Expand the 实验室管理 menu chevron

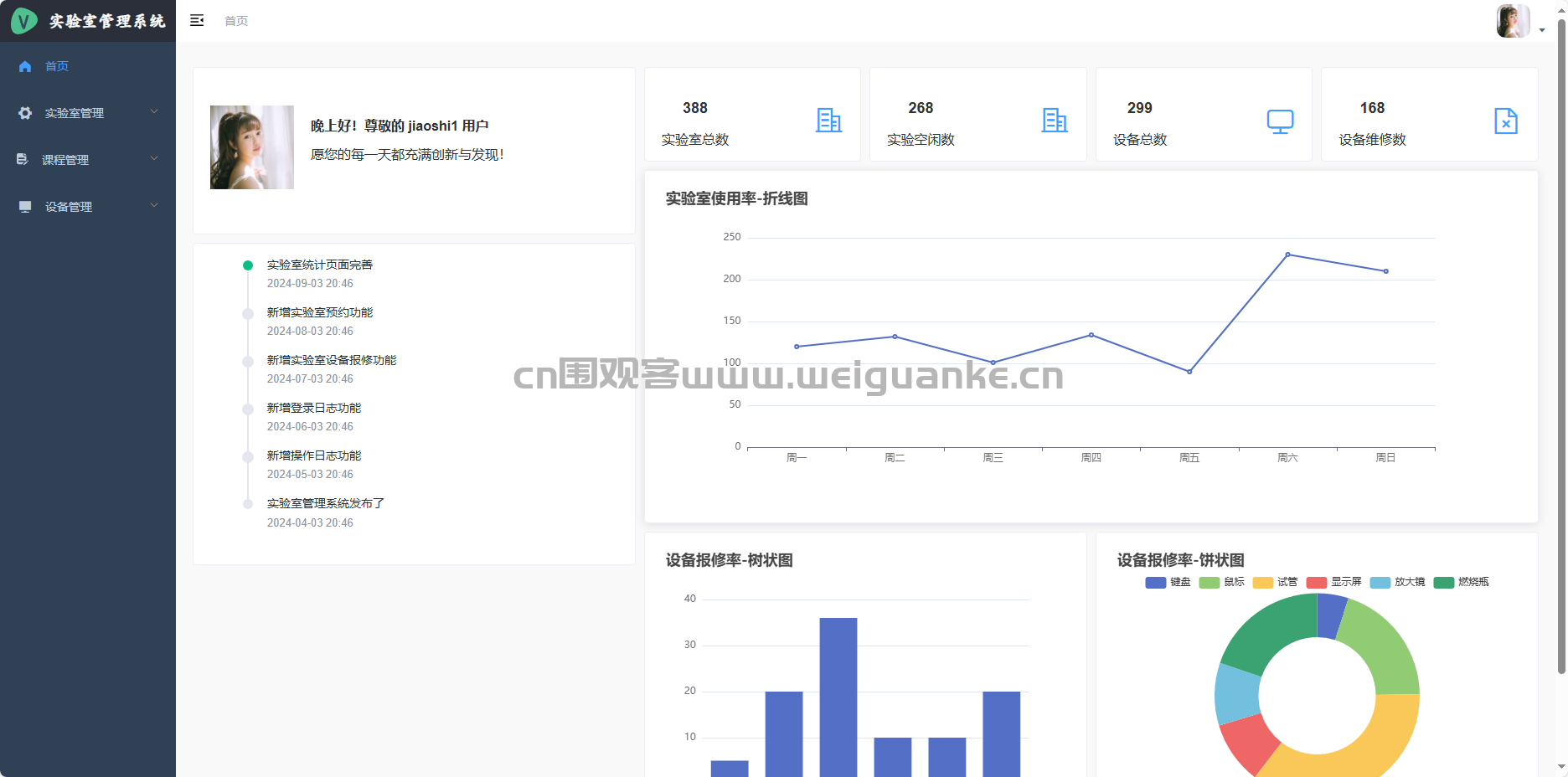154,111
